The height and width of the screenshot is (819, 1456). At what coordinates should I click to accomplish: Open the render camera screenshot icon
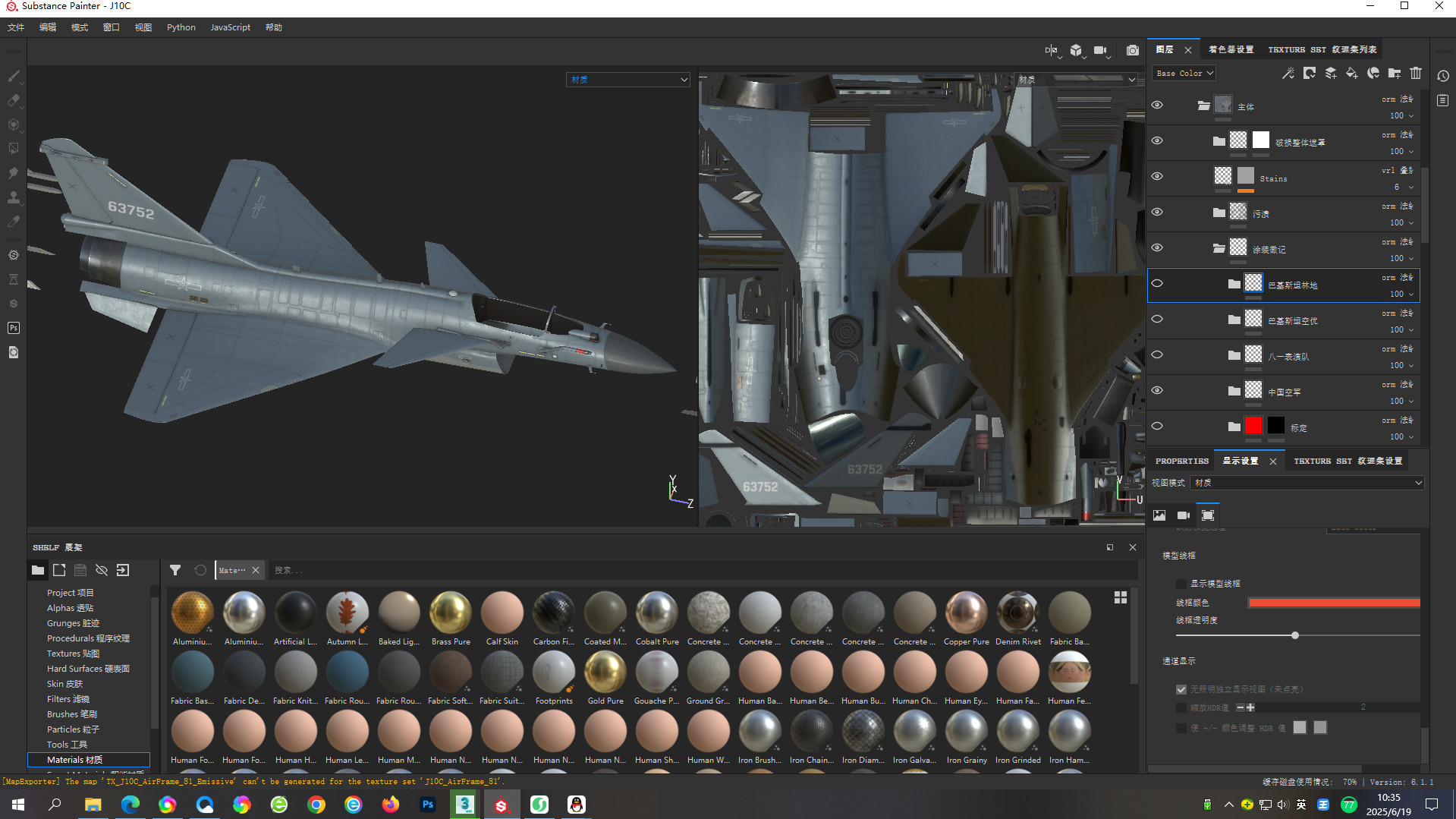tap(1133, 50)
